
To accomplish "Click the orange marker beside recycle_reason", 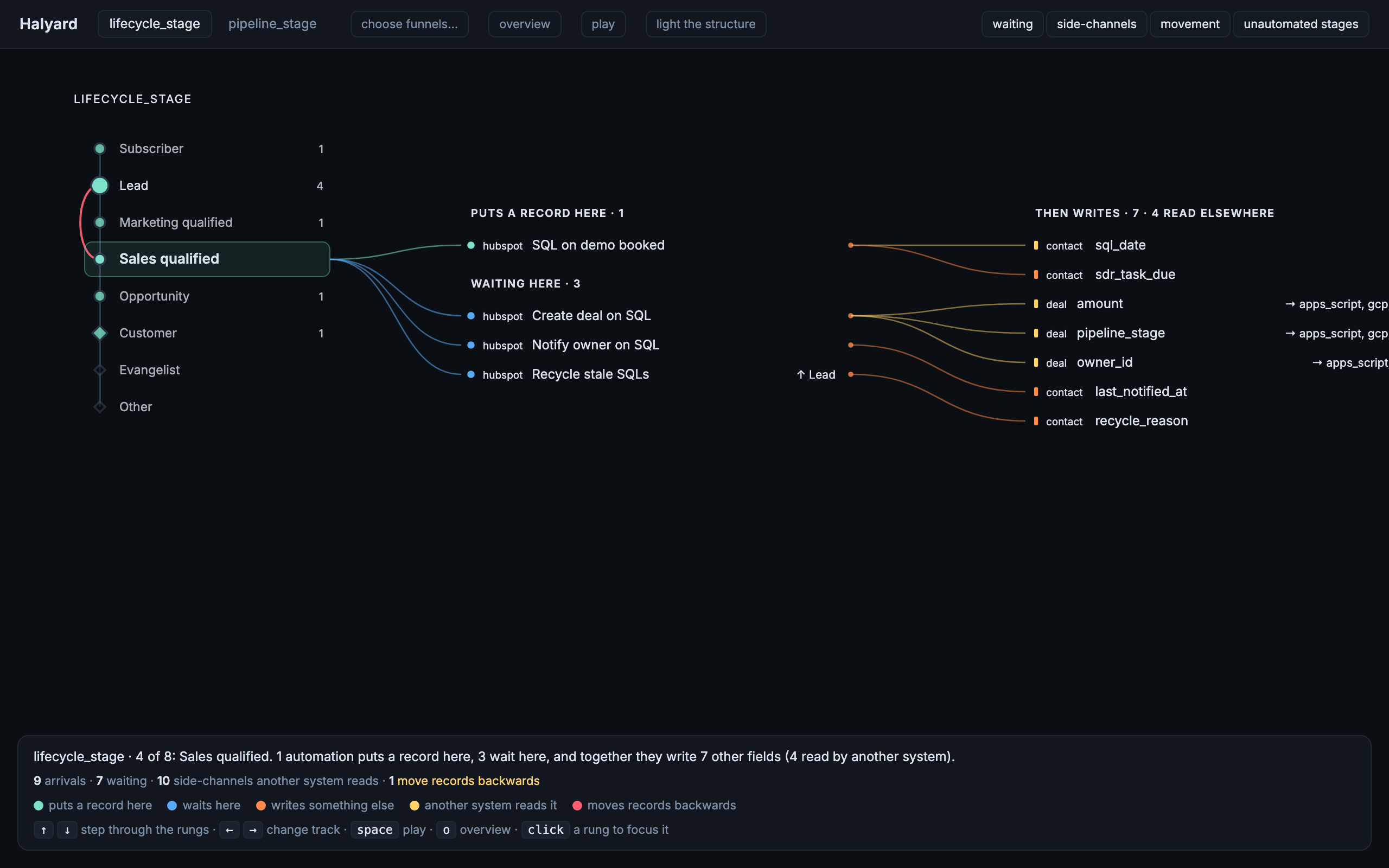I will pos(1036,421).
